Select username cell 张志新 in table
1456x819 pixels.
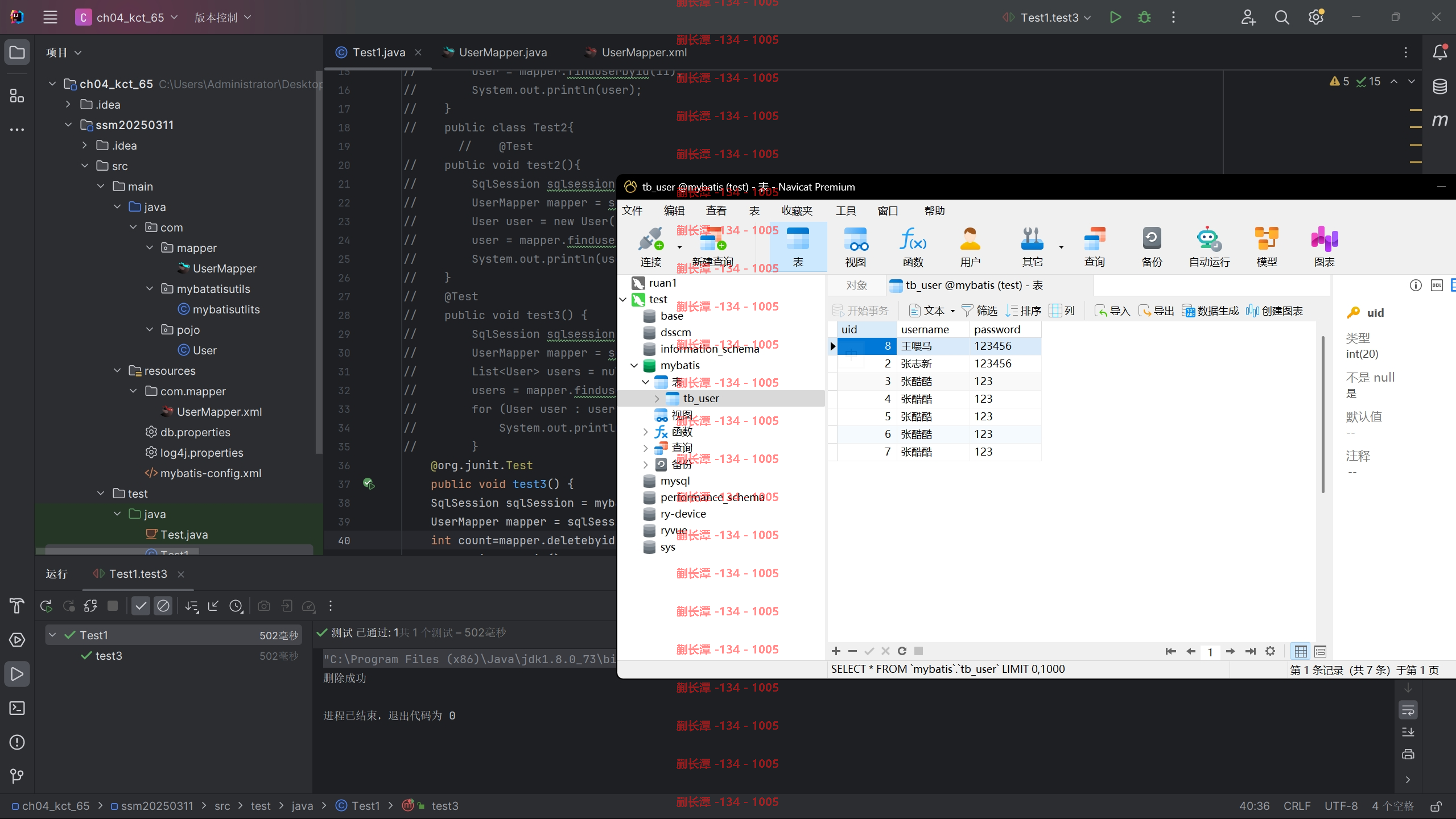(933, 364)
